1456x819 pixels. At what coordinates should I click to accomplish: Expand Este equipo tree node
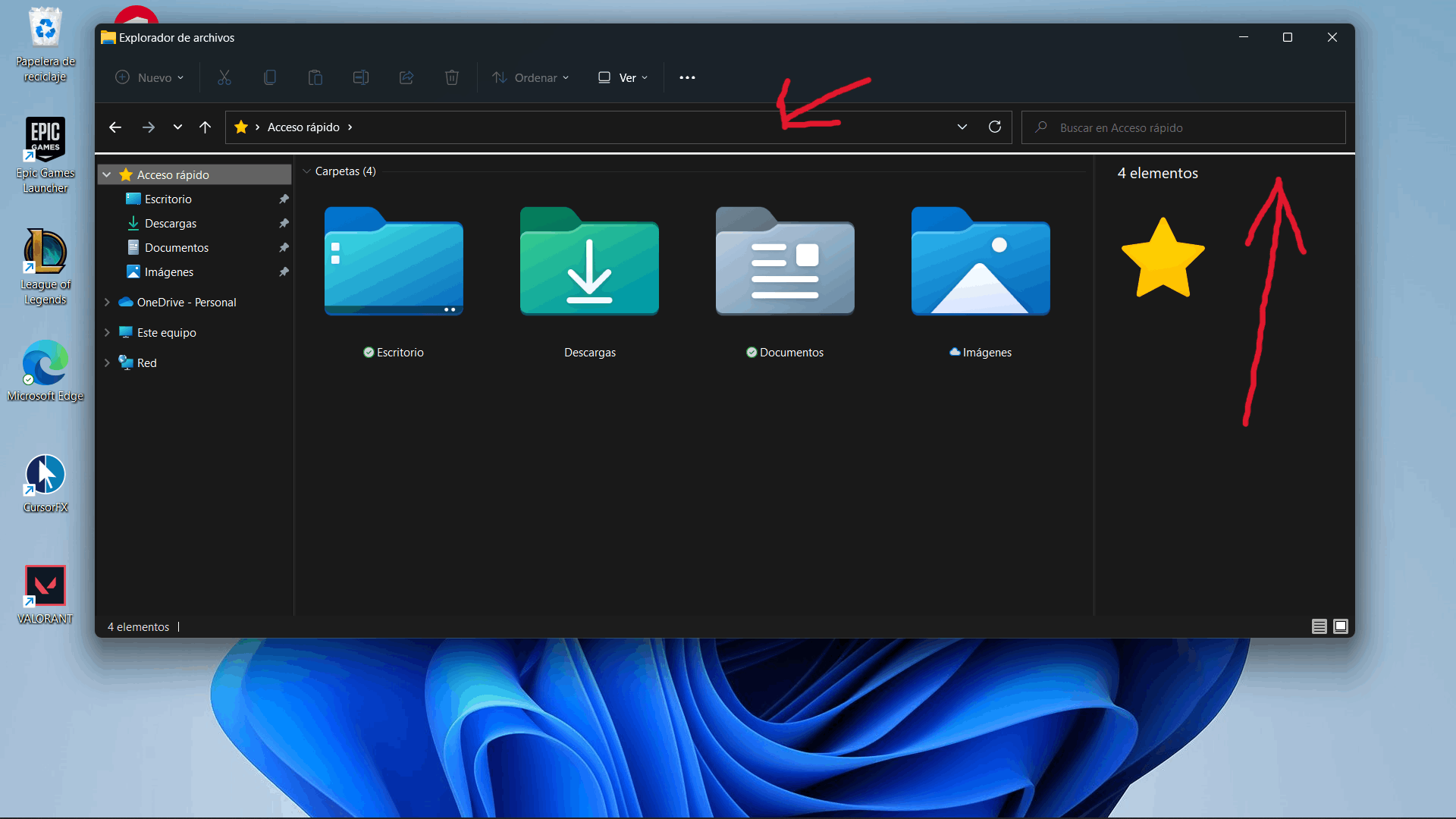[107, 332]
